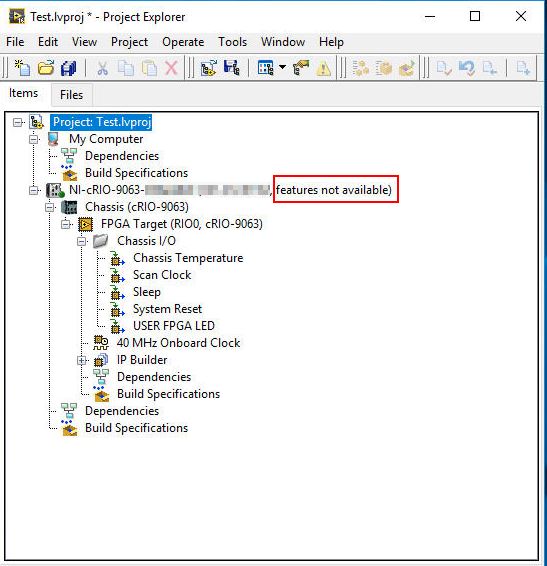Screen dimensions: 547x566
Task: Click the source control checkout icon
Action: (490, 68)
